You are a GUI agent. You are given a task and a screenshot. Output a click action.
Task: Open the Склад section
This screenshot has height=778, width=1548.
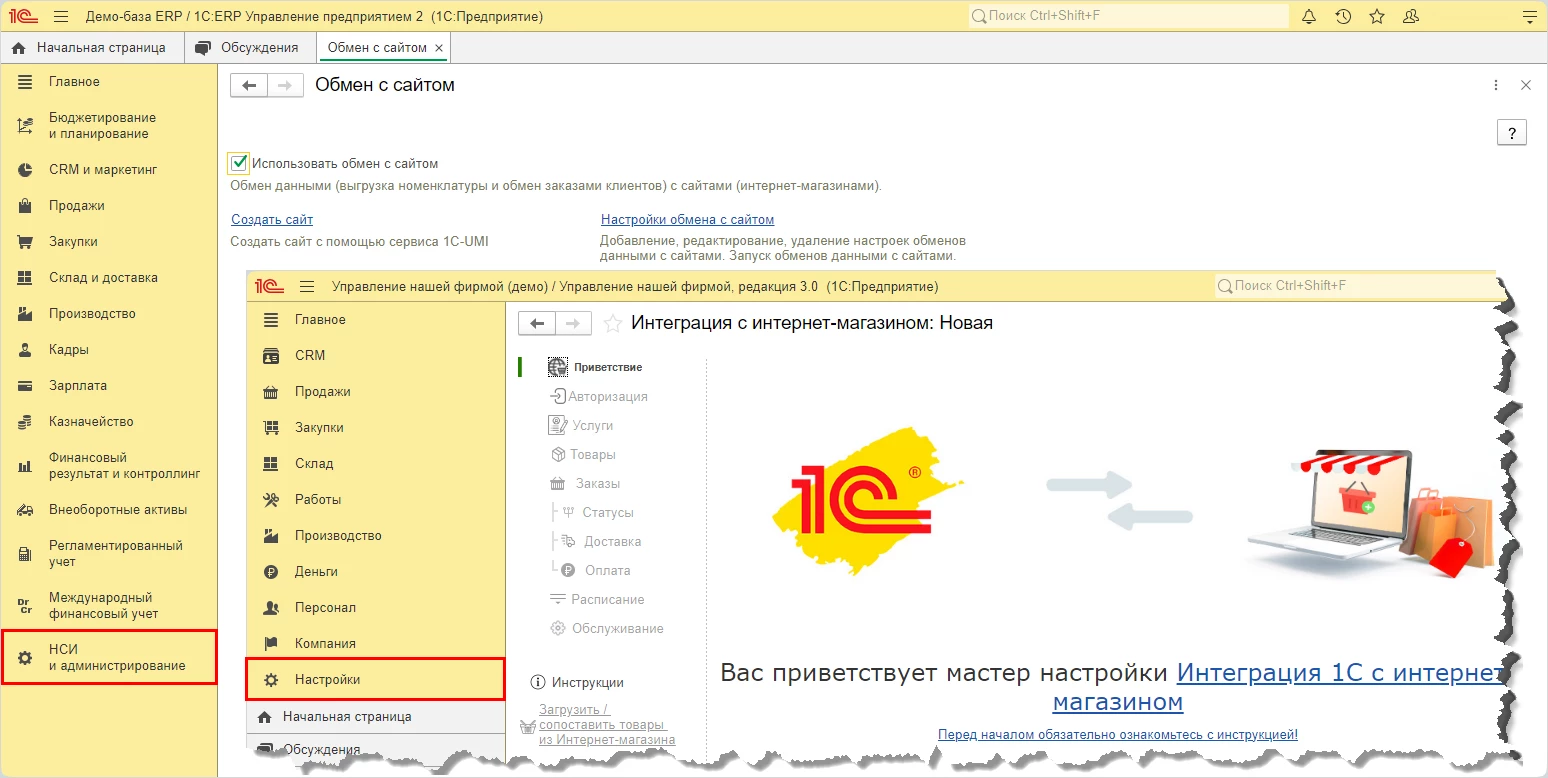coord(376,464)
